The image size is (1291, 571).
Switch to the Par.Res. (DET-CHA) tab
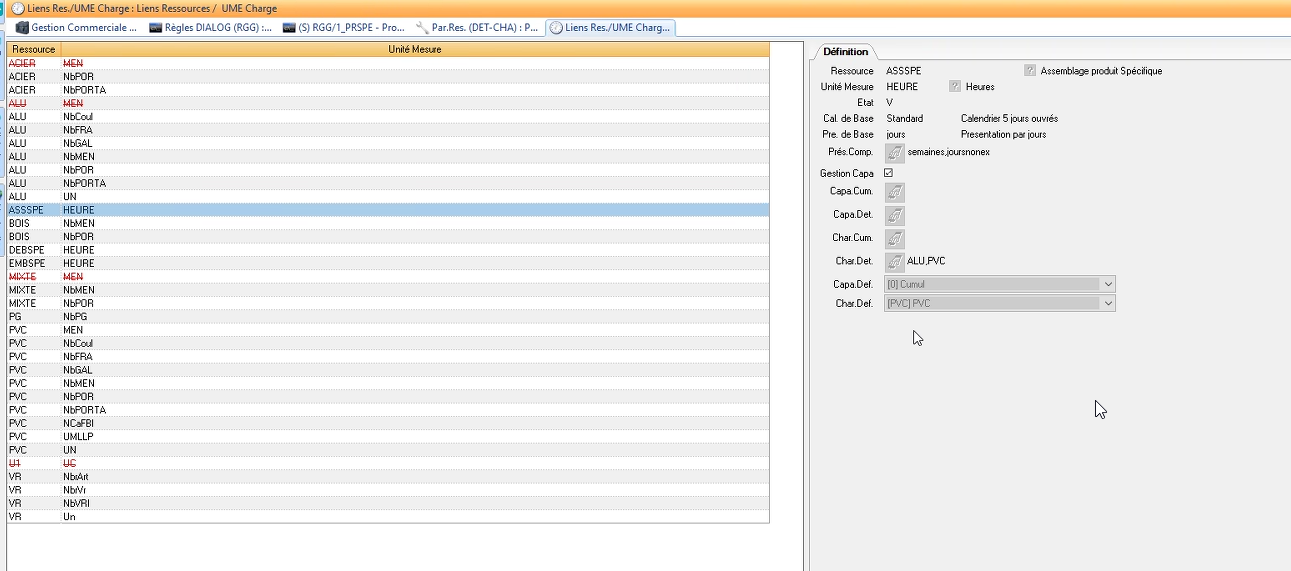pos(477,28)
